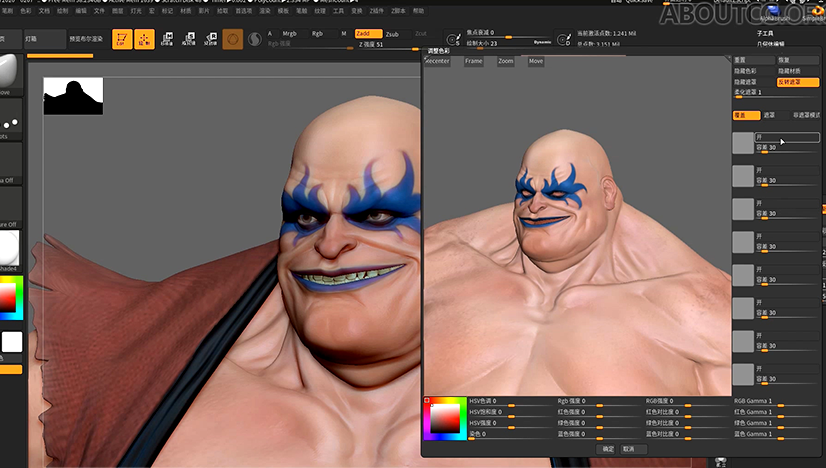Viewport: 826px width, 468px height.
Task: Click the 重置 reset button
Action: point(754,60)
